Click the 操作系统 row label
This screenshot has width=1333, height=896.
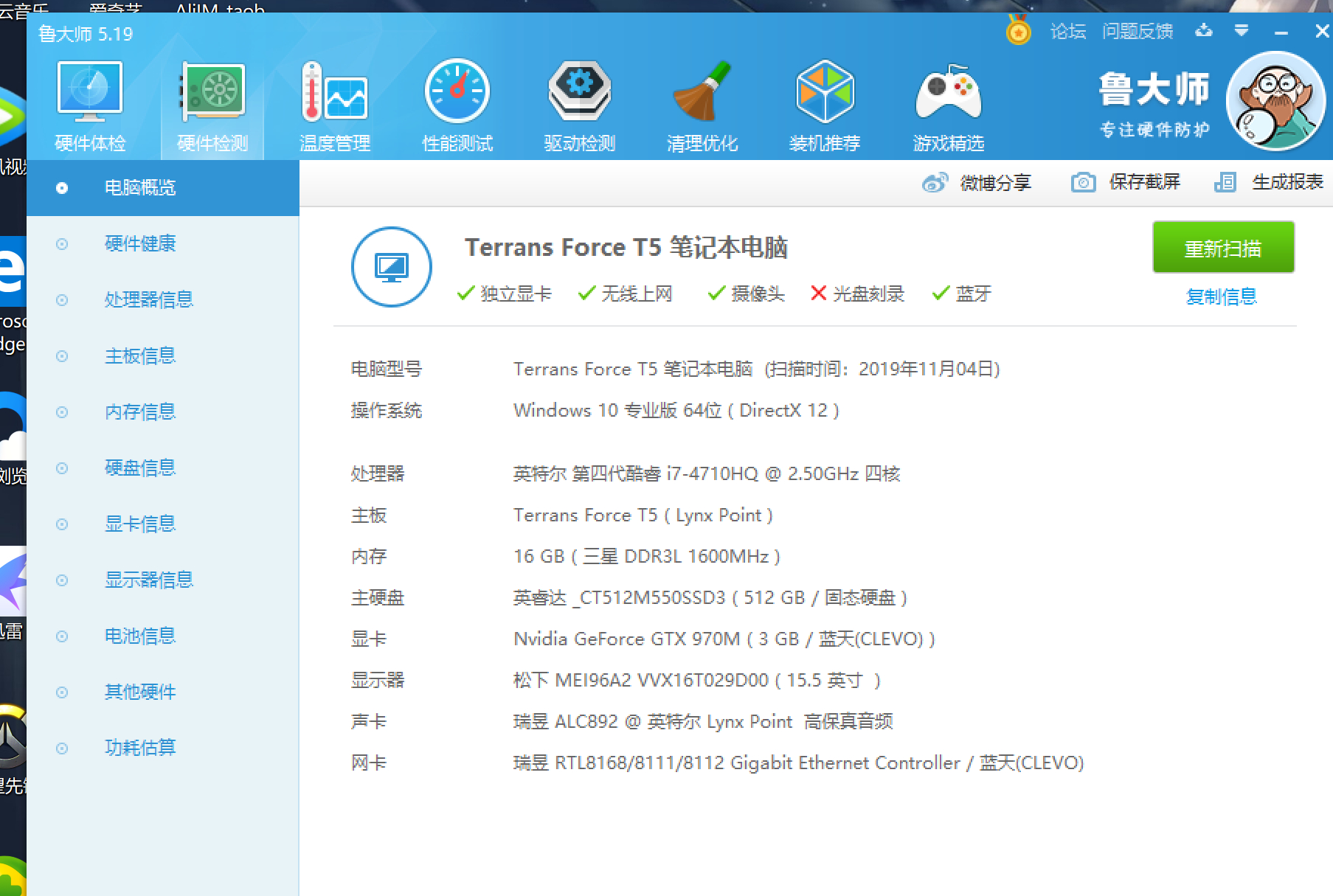pos(387,410)
